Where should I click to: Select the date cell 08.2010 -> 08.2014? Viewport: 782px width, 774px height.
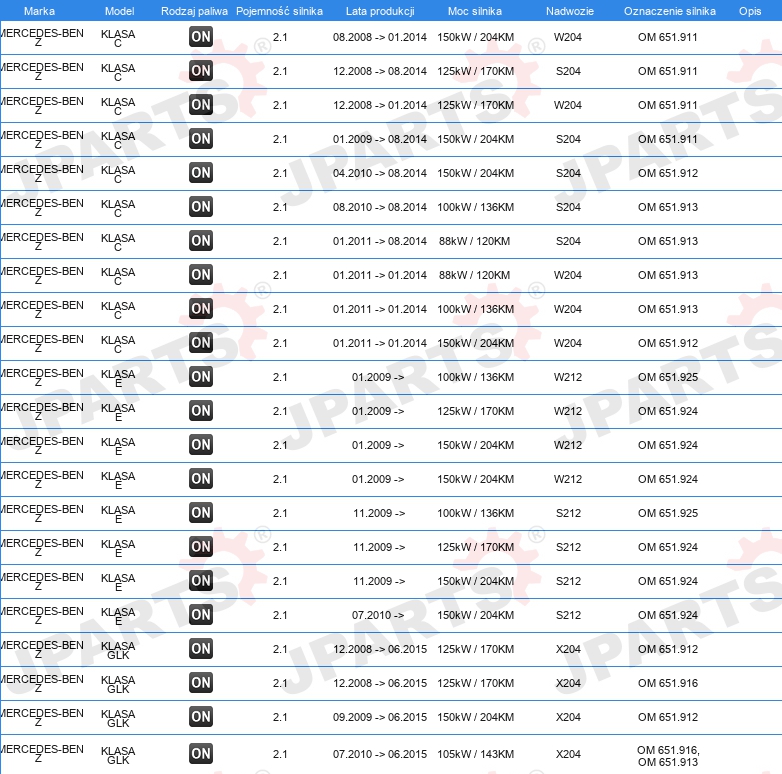pos(380,206)
